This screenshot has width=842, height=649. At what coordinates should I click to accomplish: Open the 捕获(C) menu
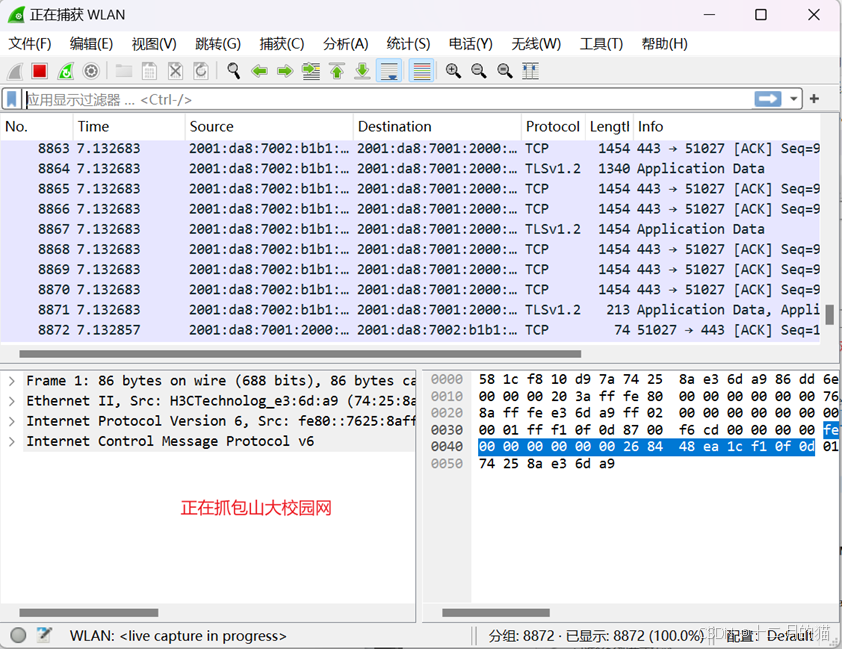281,44
